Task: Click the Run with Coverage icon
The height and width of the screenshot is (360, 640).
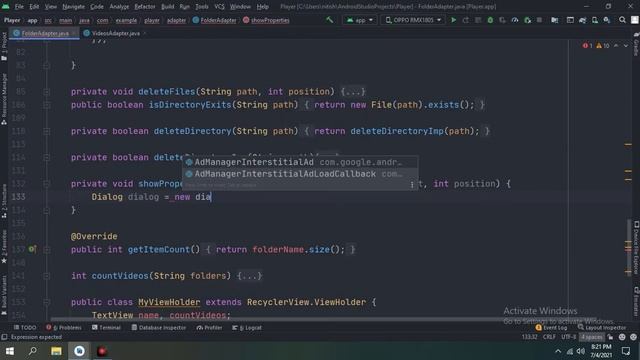Action: pos(502,20)
